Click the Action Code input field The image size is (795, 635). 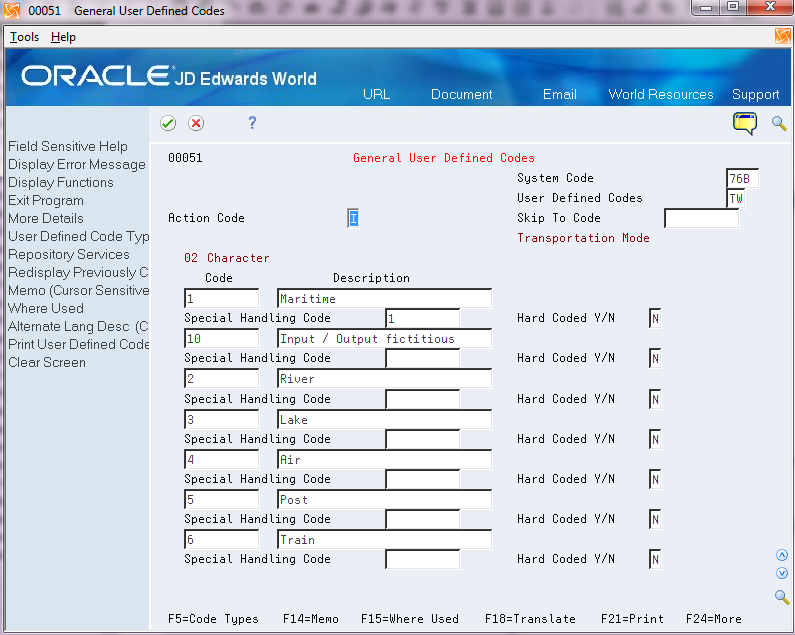(353, 219)
